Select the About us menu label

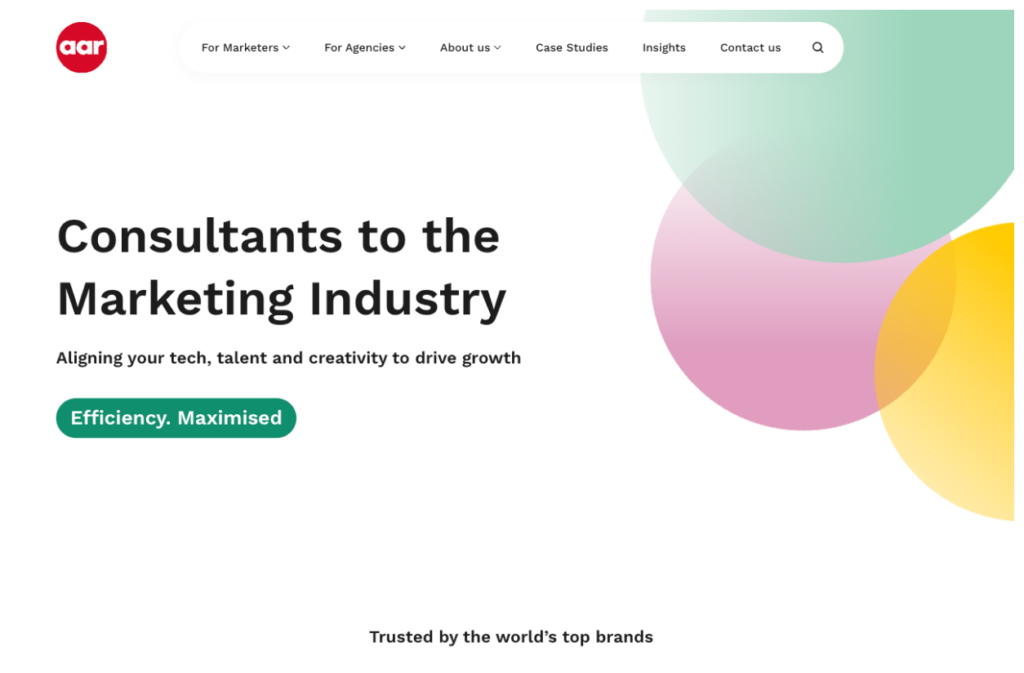coord(464,48)
